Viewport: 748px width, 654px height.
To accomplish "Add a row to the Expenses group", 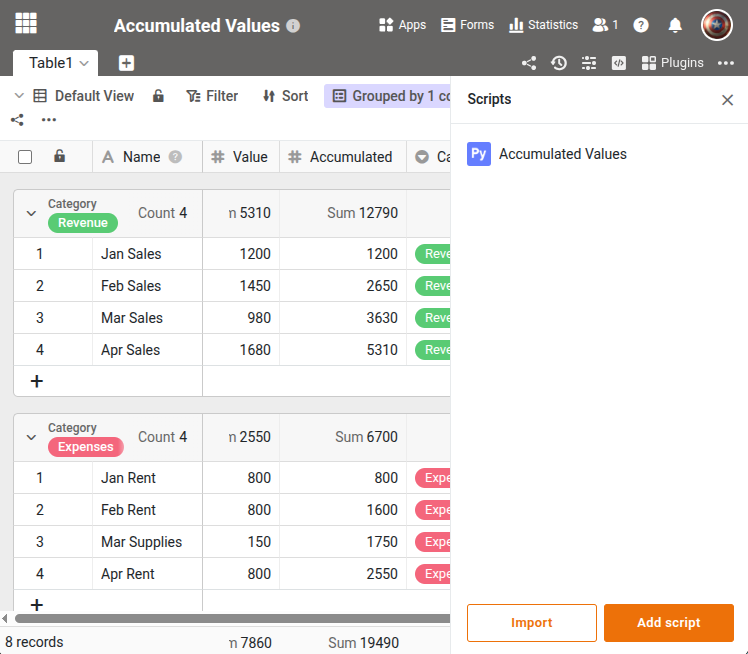I will [37, 605].
